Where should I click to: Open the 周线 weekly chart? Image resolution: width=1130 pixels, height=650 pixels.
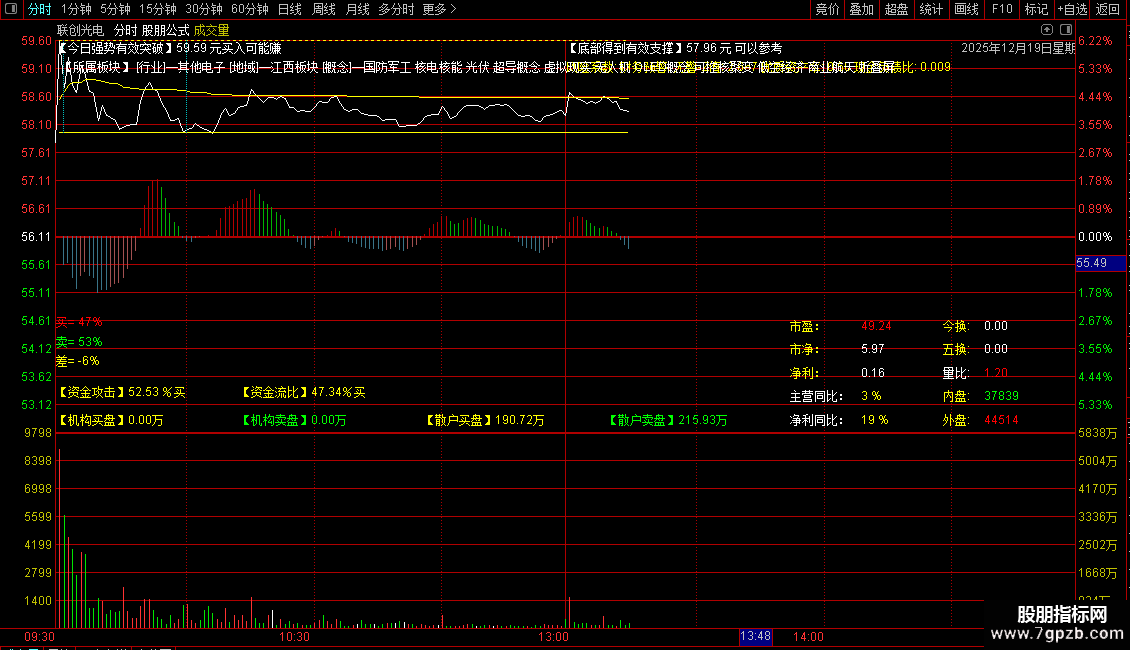(x=324, y=9)
